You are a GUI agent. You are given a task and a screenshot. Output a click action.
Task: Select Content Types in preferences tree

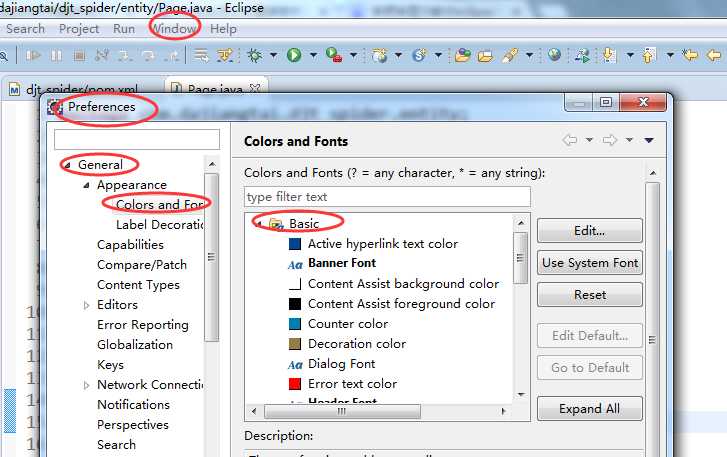[x=138, y=285]
